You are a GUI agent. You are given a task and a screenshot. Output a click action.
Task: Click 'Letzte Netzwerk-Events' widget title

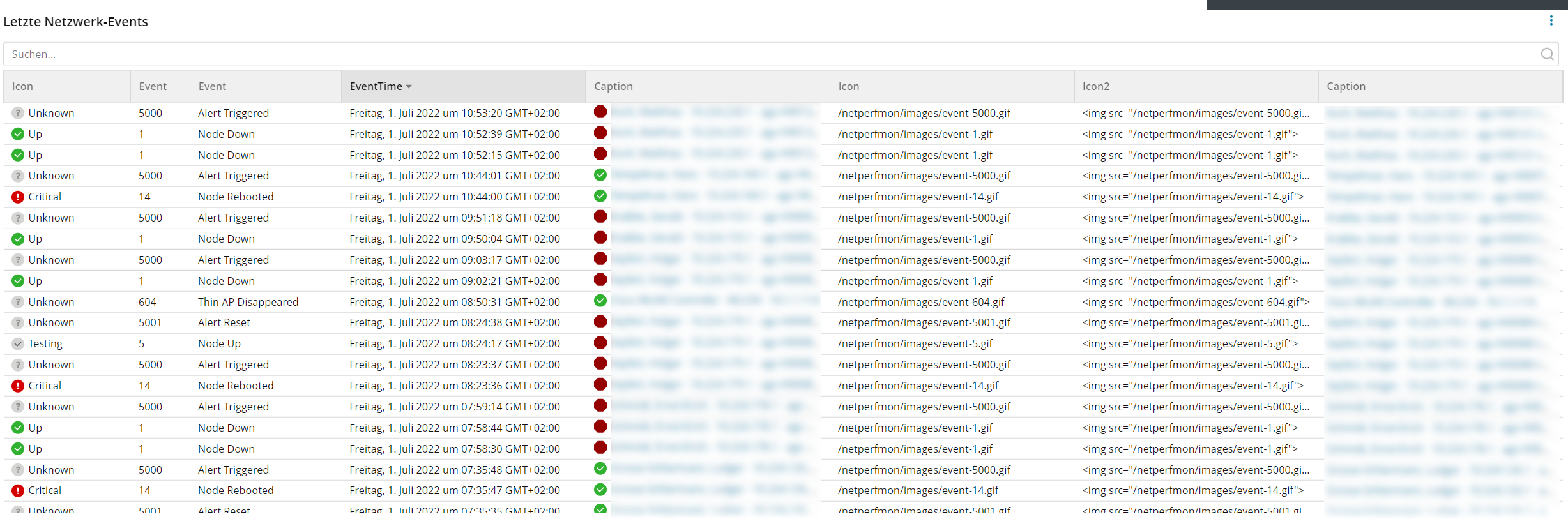[x=75, y=22]
